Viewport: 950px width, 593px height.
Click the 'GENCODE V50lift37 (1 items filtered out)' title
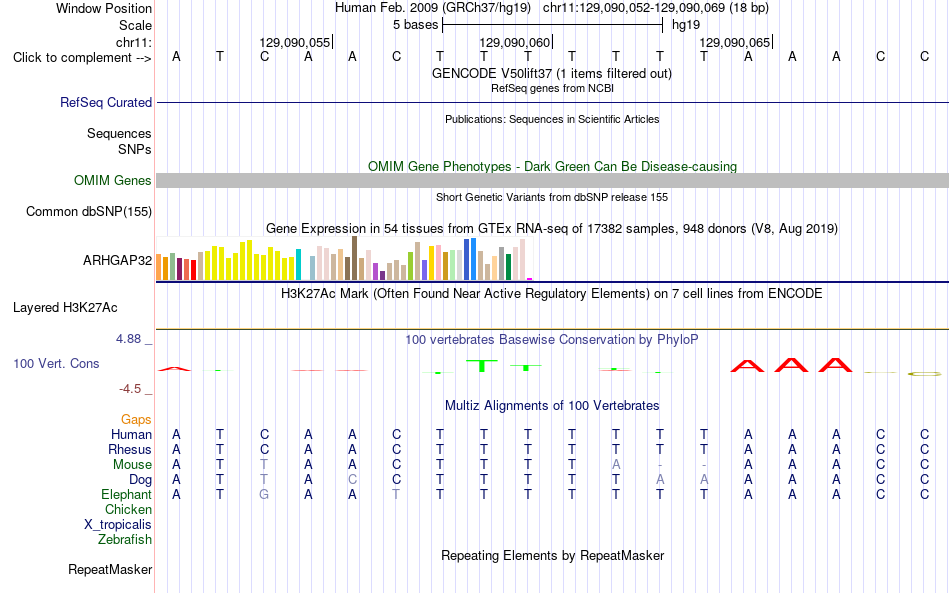pyautogui.click(x=552, y=73)
